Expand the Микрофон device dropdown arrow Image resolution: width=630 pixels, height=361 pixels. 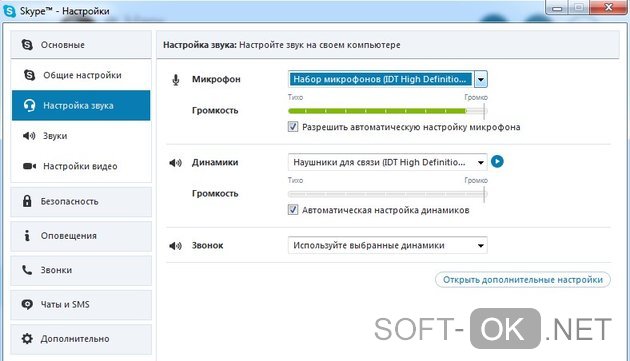[x=481, y=79]
